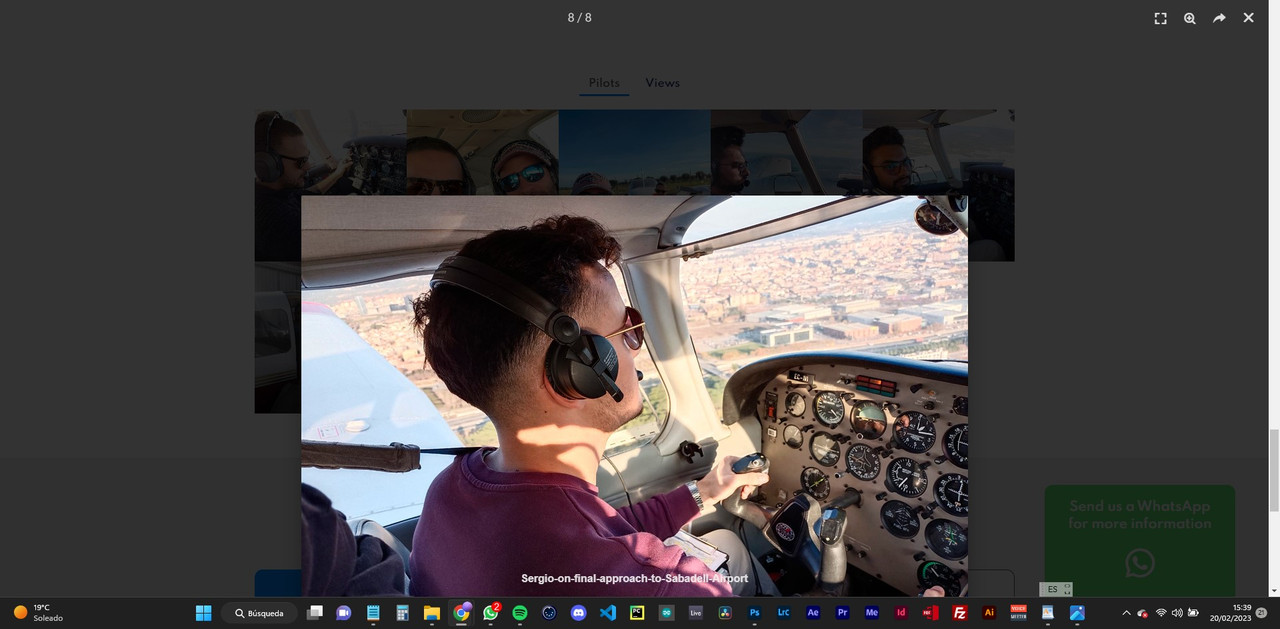This screenshot has height=629, width=1280.
Task: Launch Photoshop from the taskbar
Action: (x=755, y=613)
